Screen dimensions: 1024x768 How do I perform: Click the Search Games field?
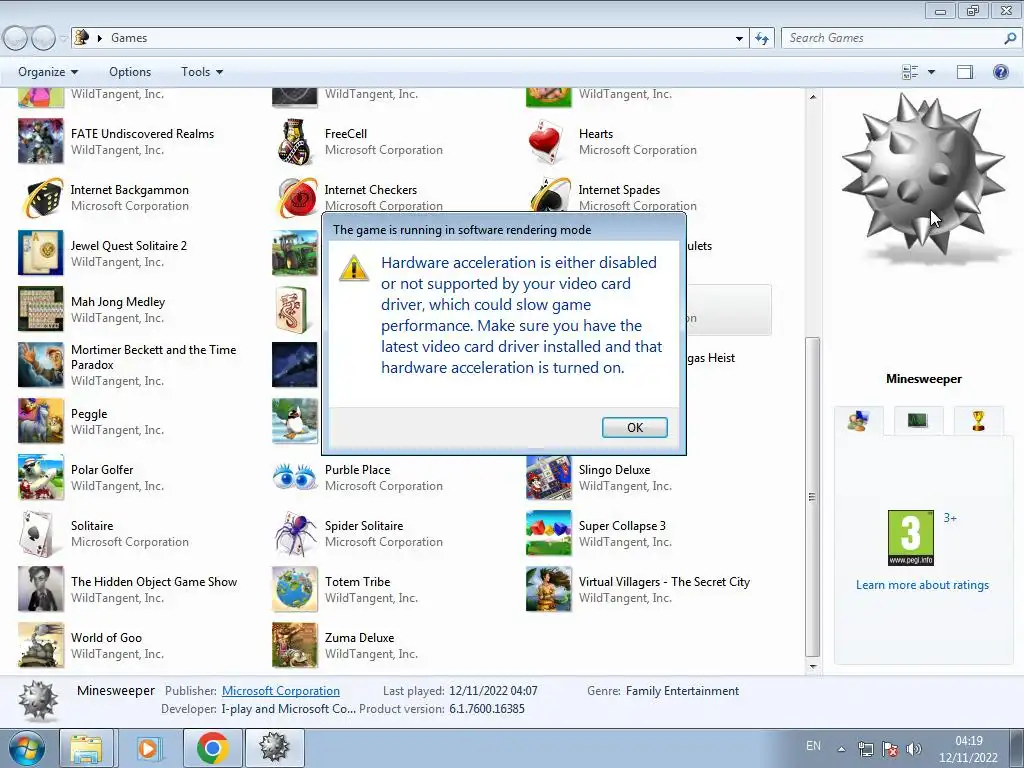click(891, 38)
